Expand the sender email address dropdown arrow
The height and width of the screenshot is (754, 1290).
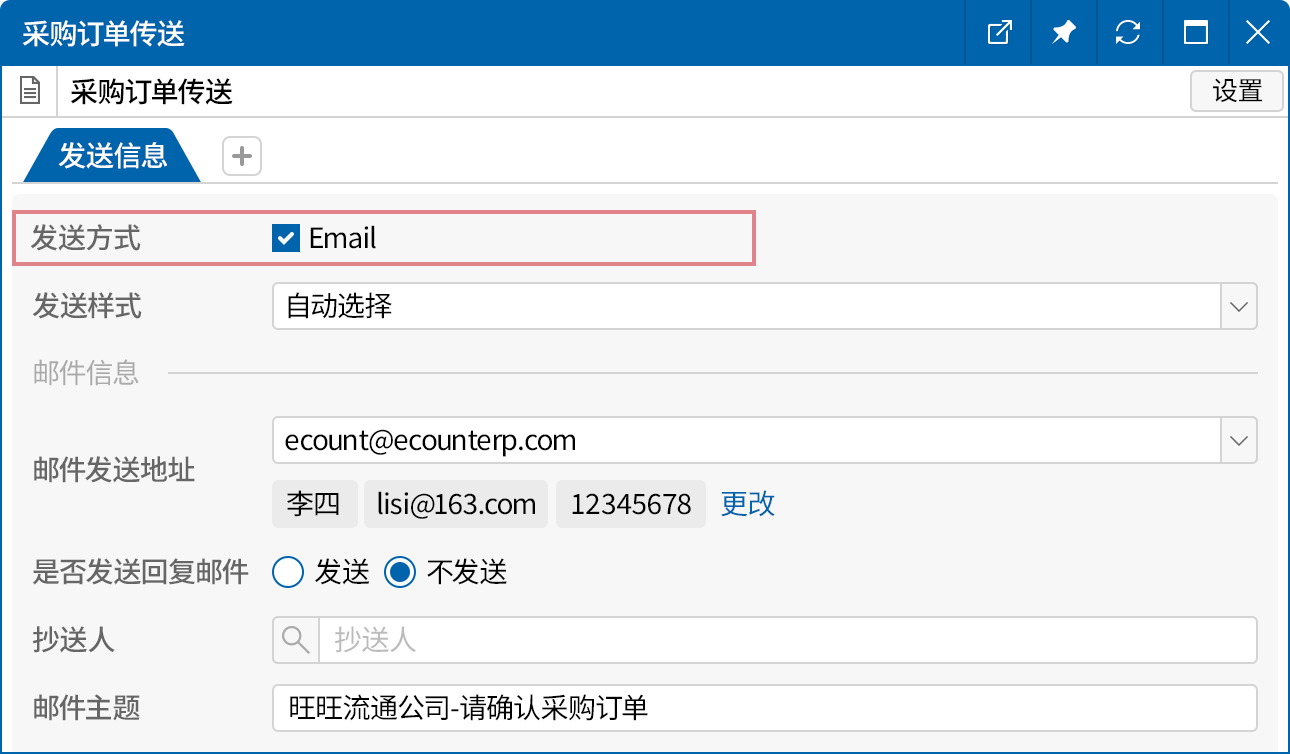[x=1238, y=440]
